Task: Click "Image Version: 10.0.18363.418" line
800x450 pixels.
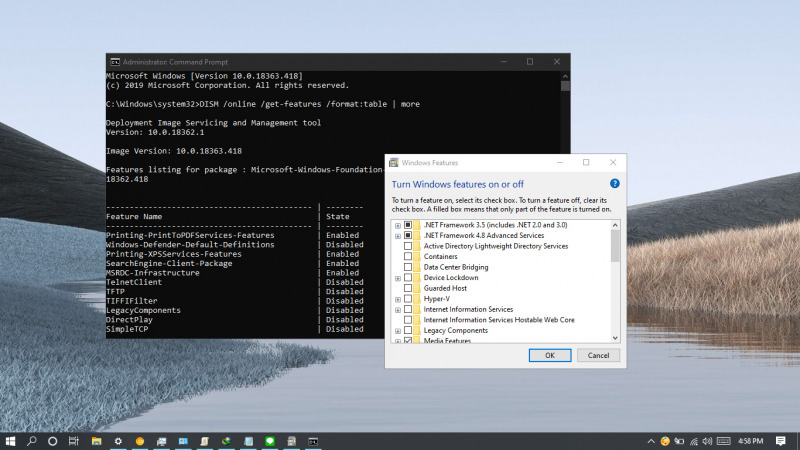Action: [174, 151]
